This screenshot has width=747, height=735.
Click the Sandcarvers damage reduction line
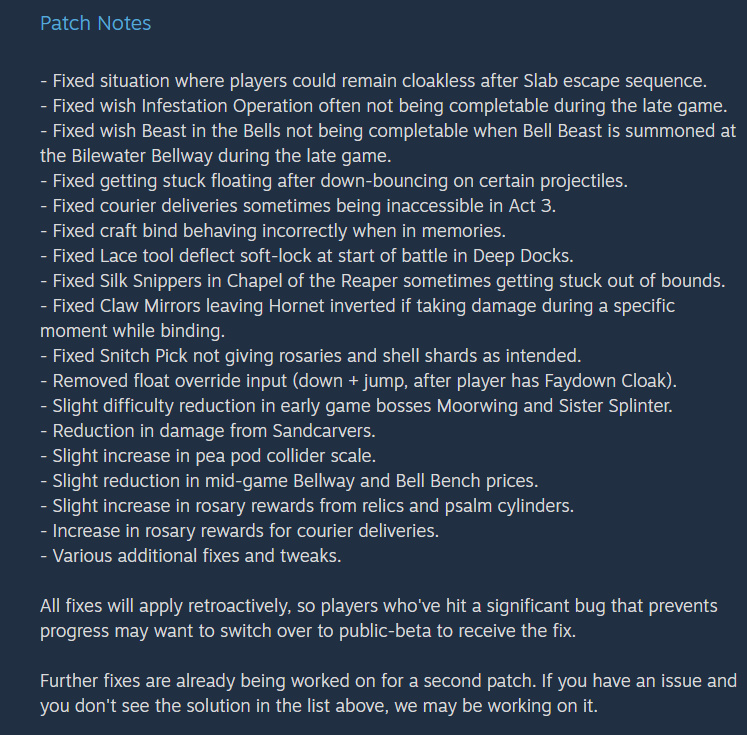coord(208,431)
